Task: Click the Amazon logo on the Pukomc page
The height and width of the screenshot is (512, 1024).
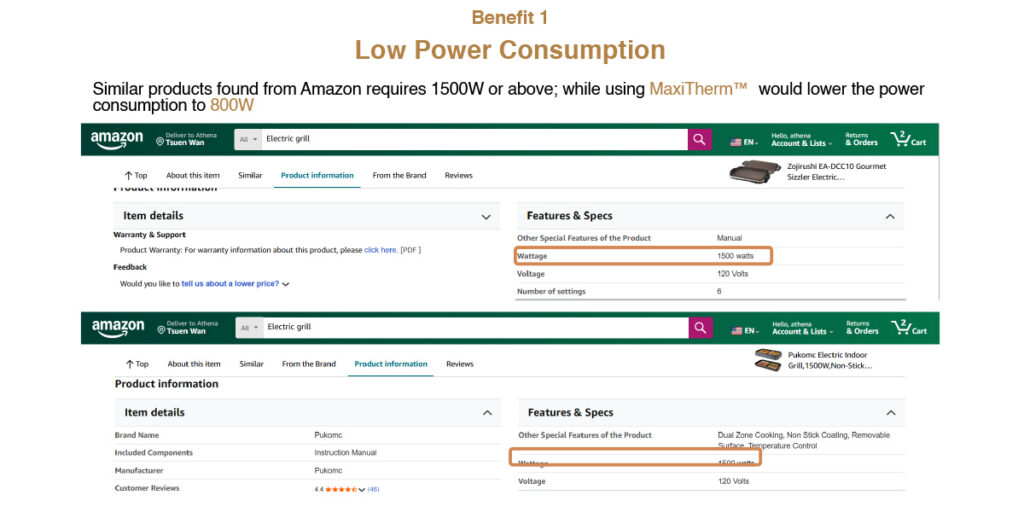Action: tap(118, 328)
